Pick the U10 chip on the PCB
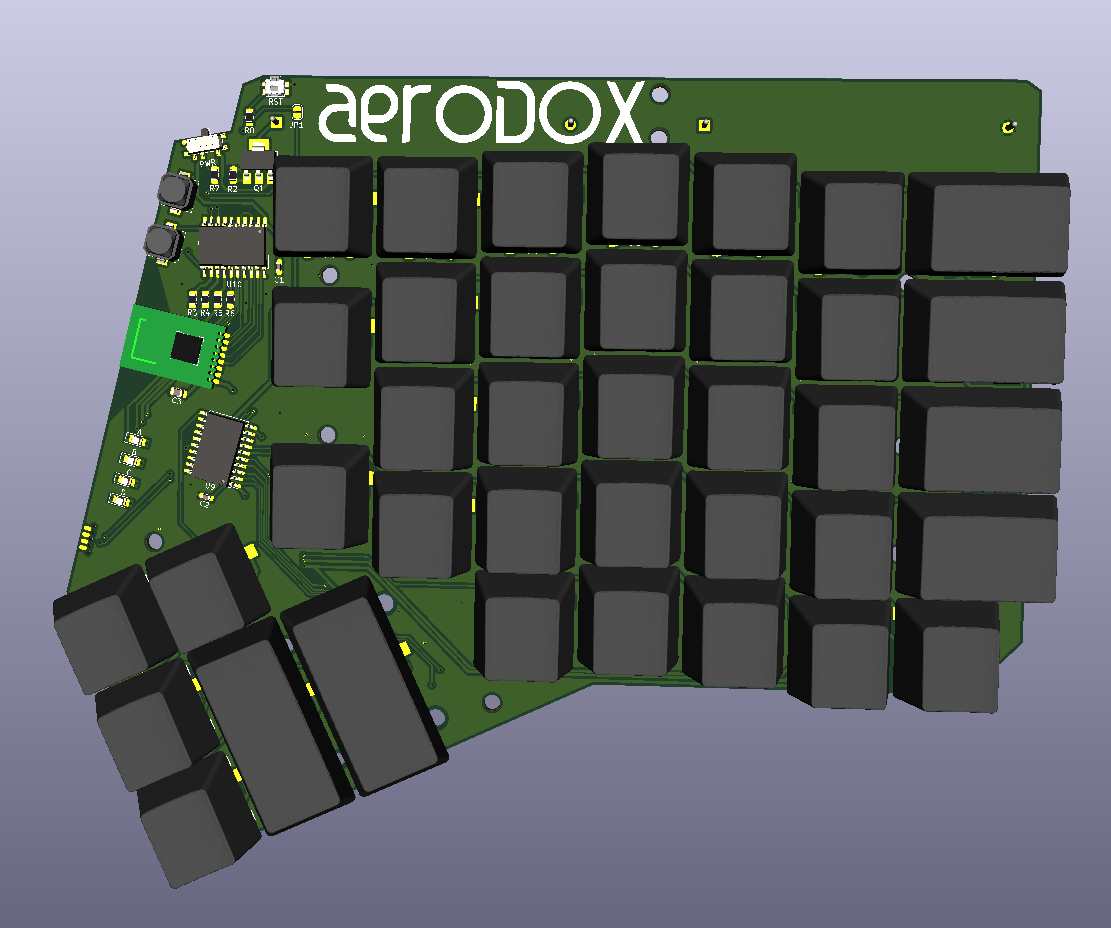The height and width of the screenshot is (928, 1111). (233, 246)
